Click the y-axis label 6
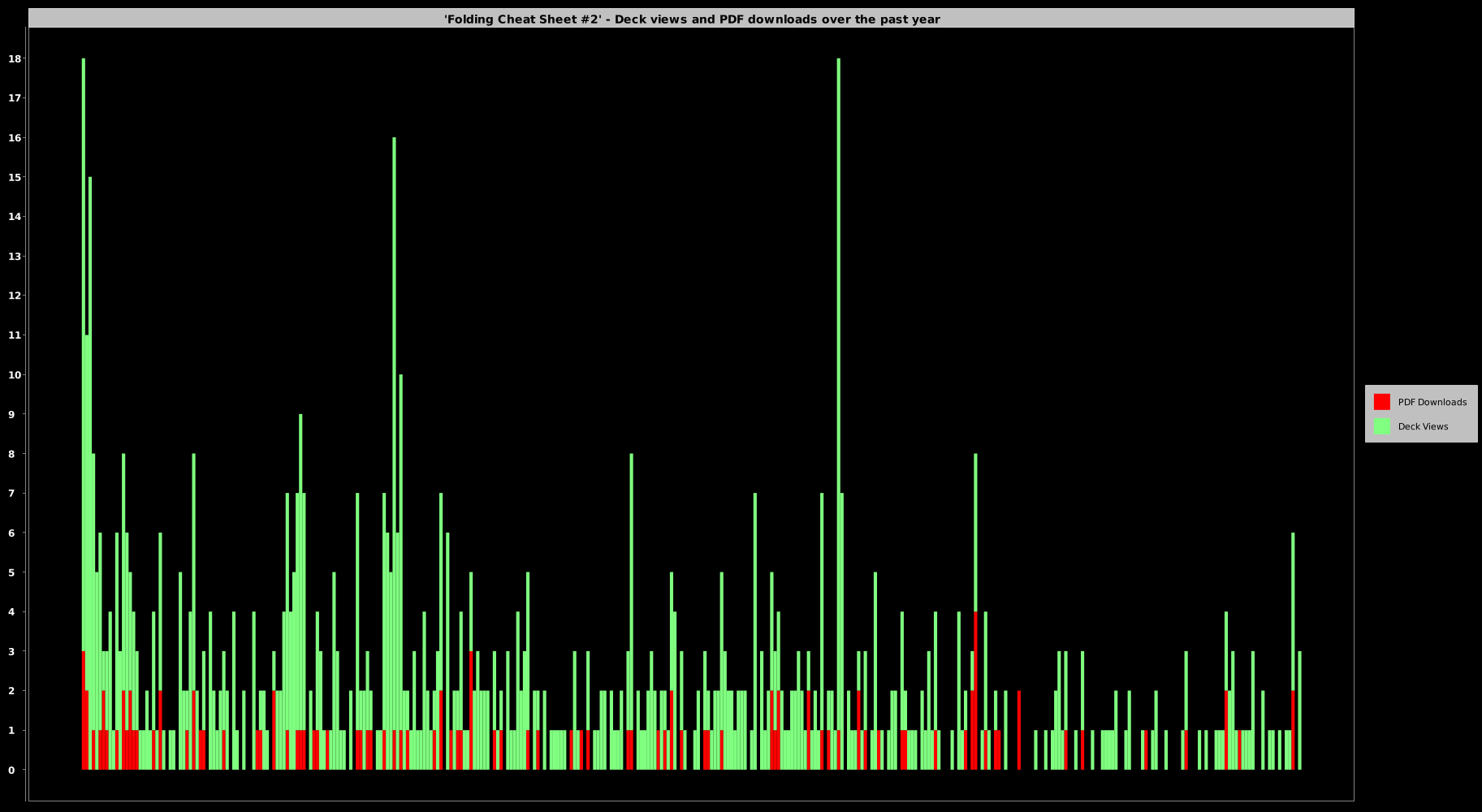 point(11,533)
